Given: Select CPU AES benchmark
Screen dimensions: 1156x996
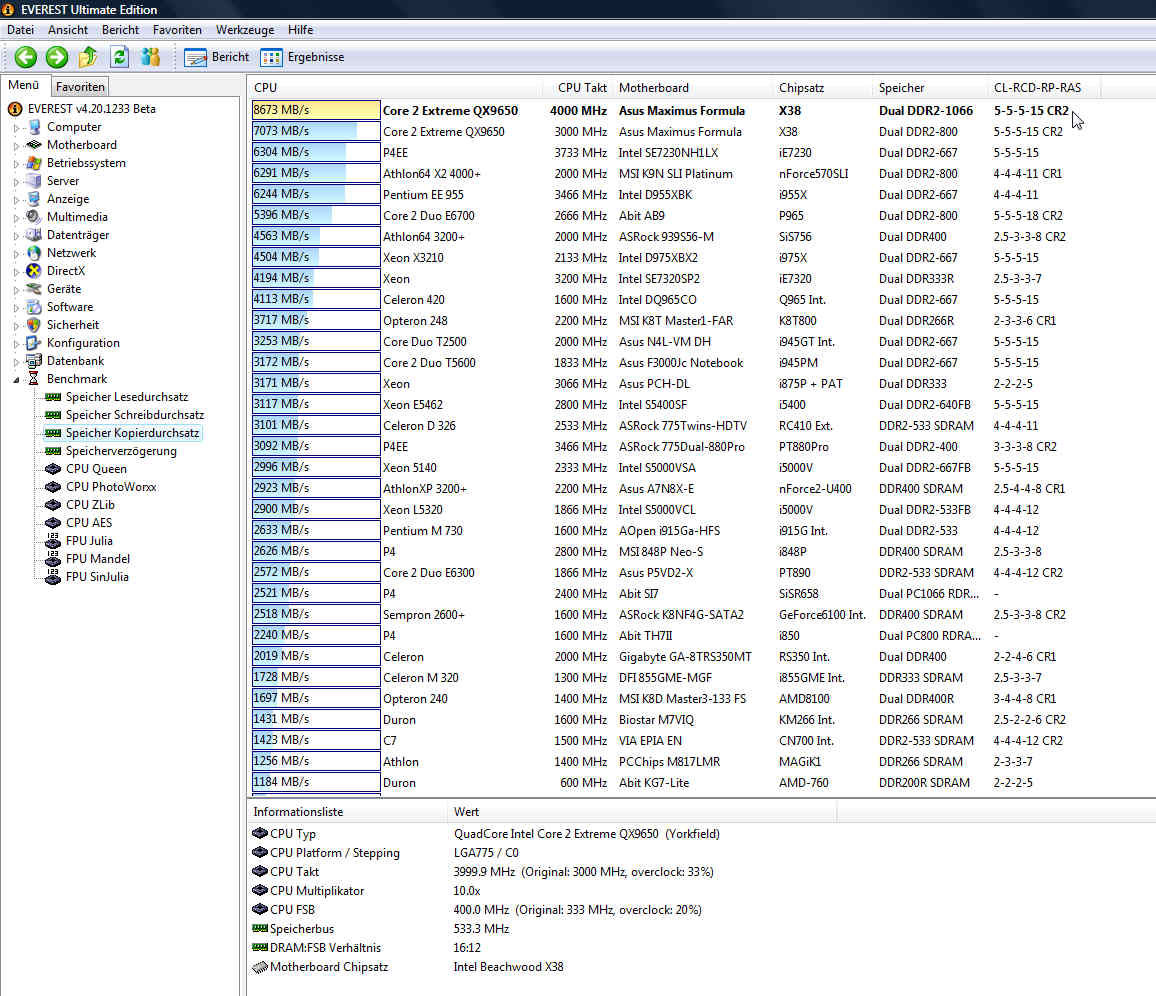Looking at the screenshot, I should (x=88, y=523).
